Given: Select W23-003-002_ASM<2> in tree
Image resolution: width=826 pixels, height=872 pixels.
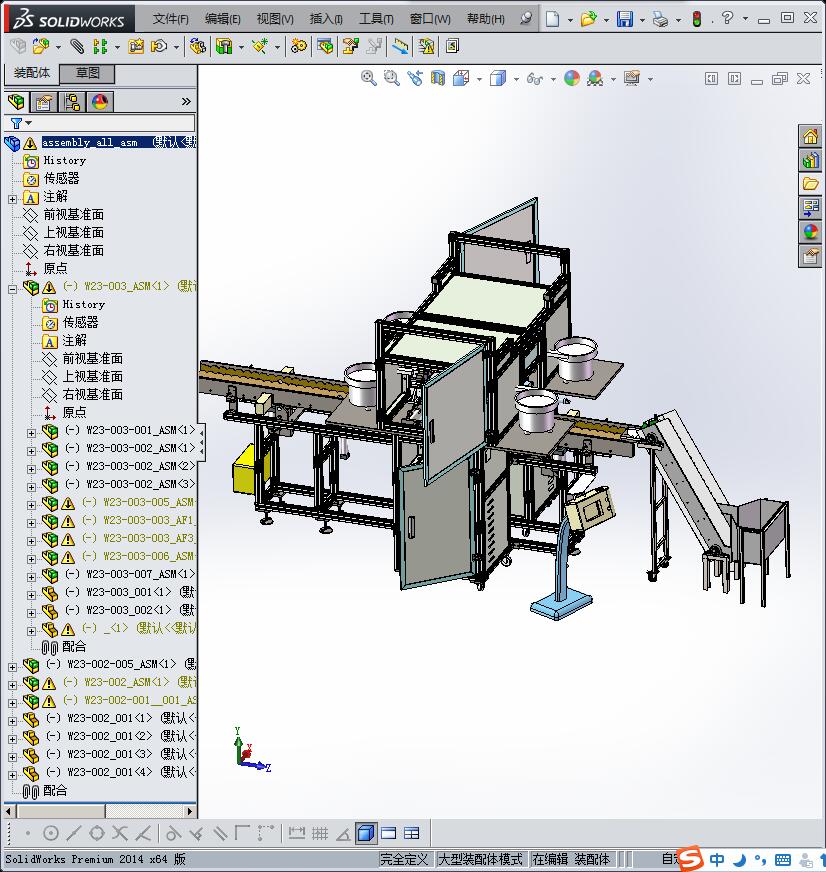Looking at the screenshot, I should tap(130, 466).
